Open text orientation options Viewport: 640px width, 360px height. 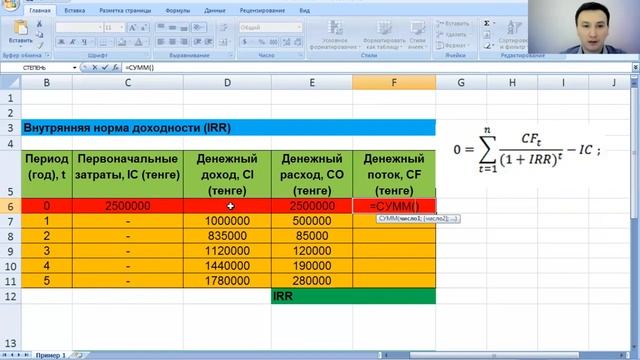click(199, 27)
